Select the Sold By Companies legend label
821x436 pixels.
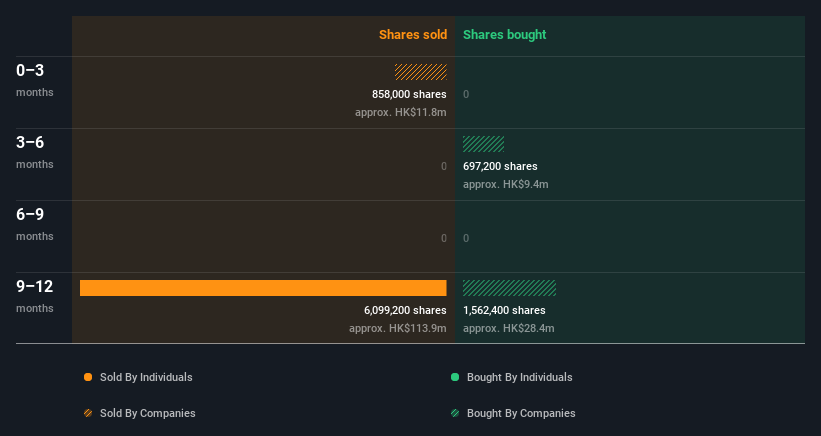(x=148, y=413)
